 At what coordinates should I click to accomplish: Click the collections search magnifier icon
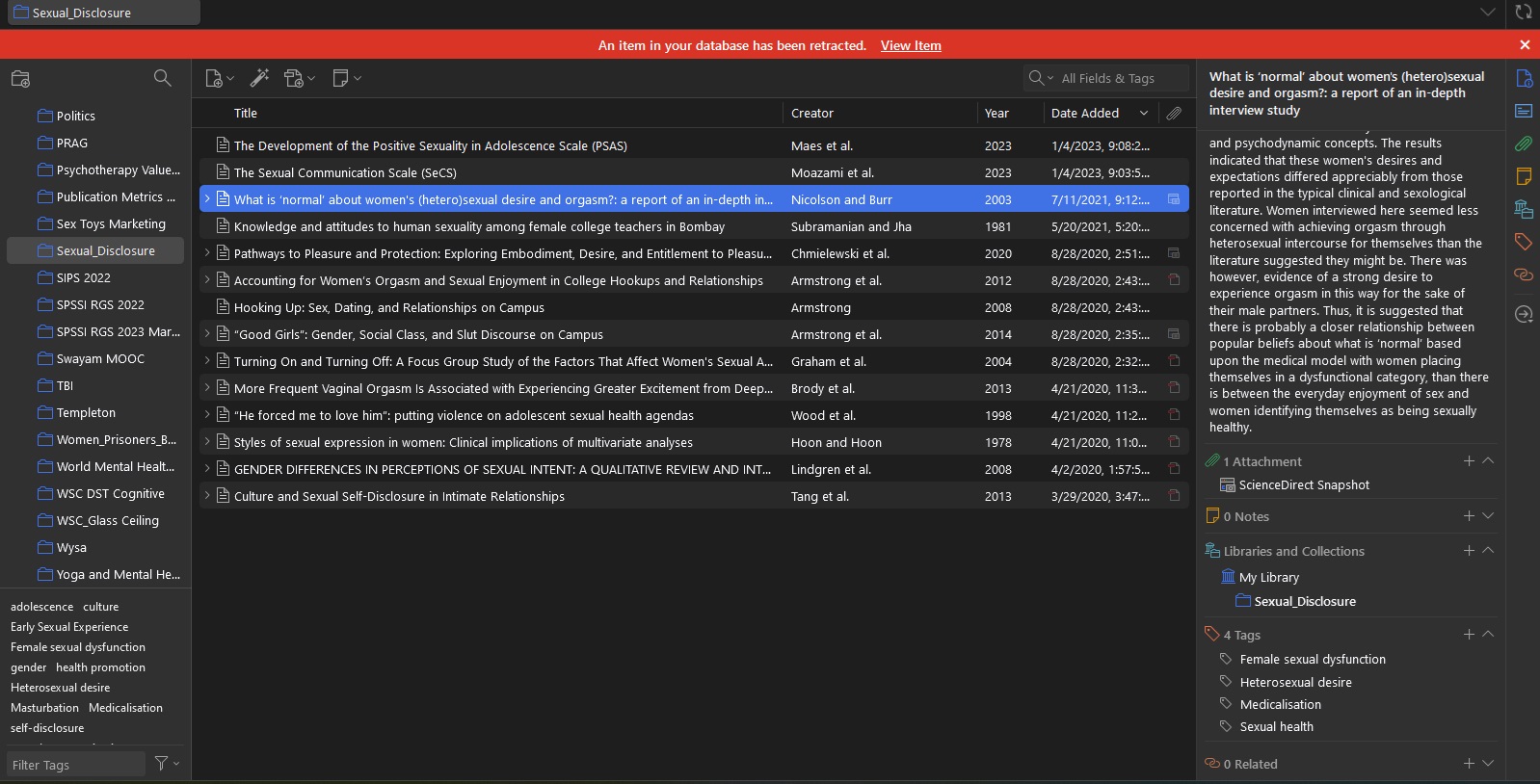pyautogui.click(x=162, y=78)
